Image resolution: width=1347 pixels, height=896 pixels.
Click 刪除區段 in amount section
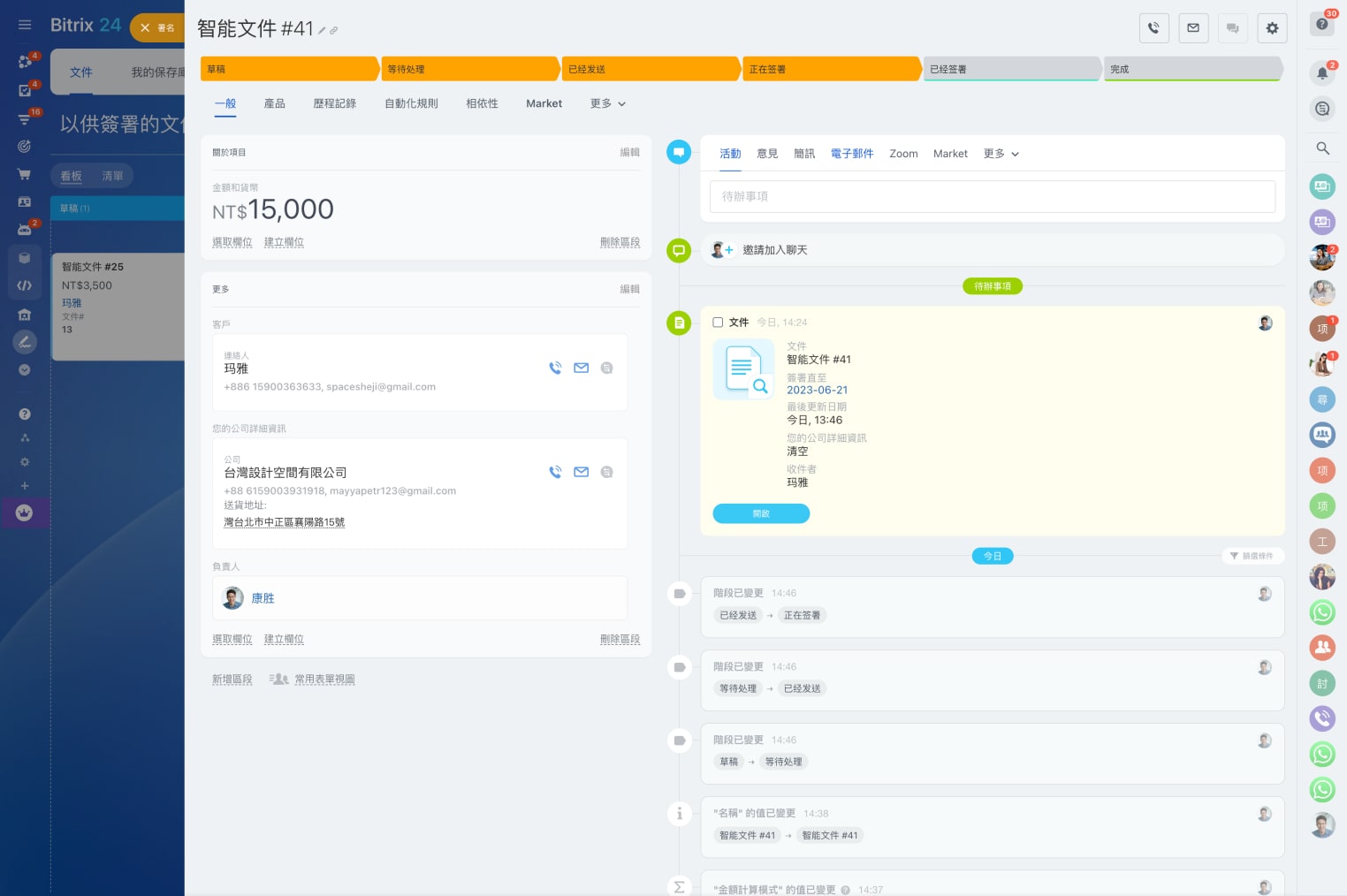coord(620,242)
